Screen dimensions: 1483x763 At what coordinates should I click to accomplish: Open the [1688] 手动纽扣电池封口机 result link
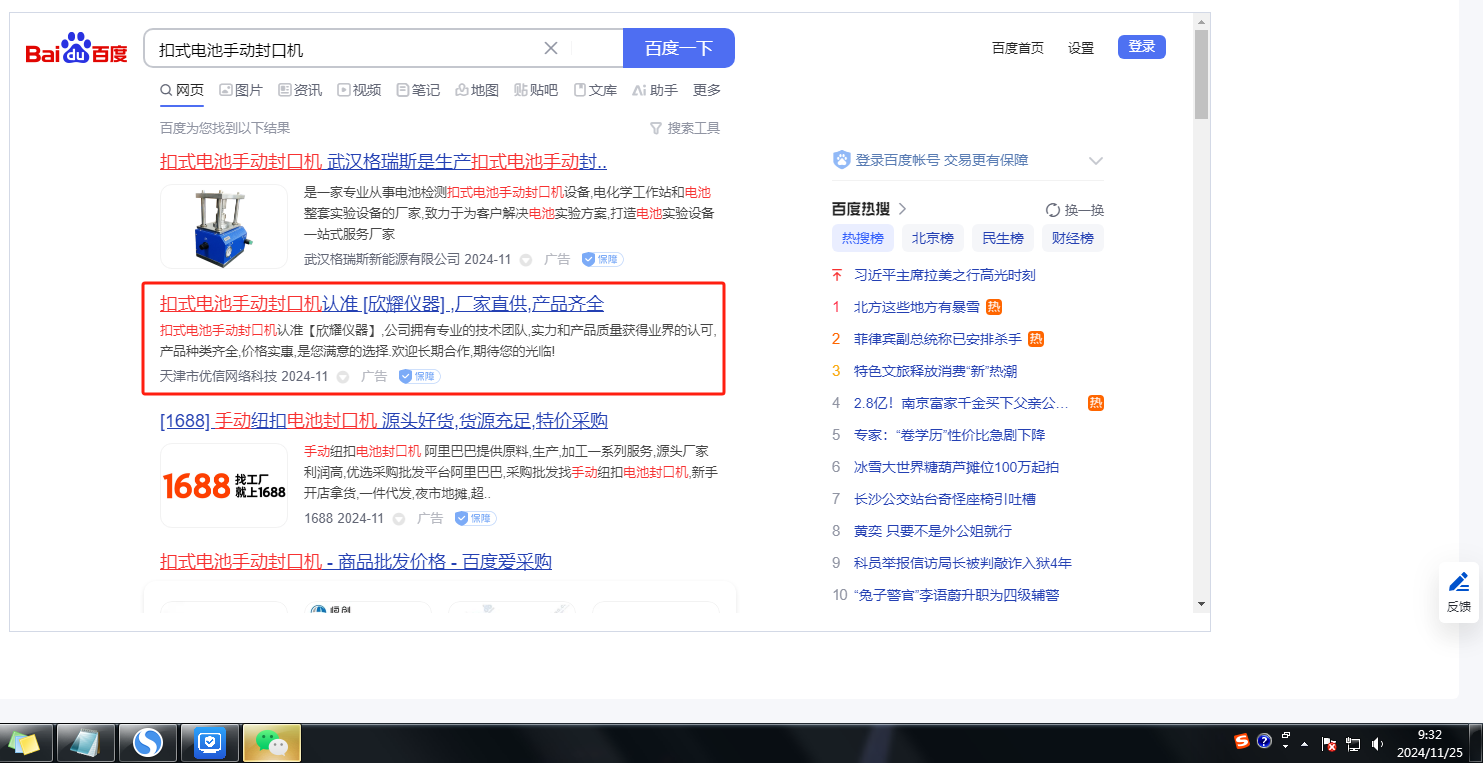(x=384, y=420)
